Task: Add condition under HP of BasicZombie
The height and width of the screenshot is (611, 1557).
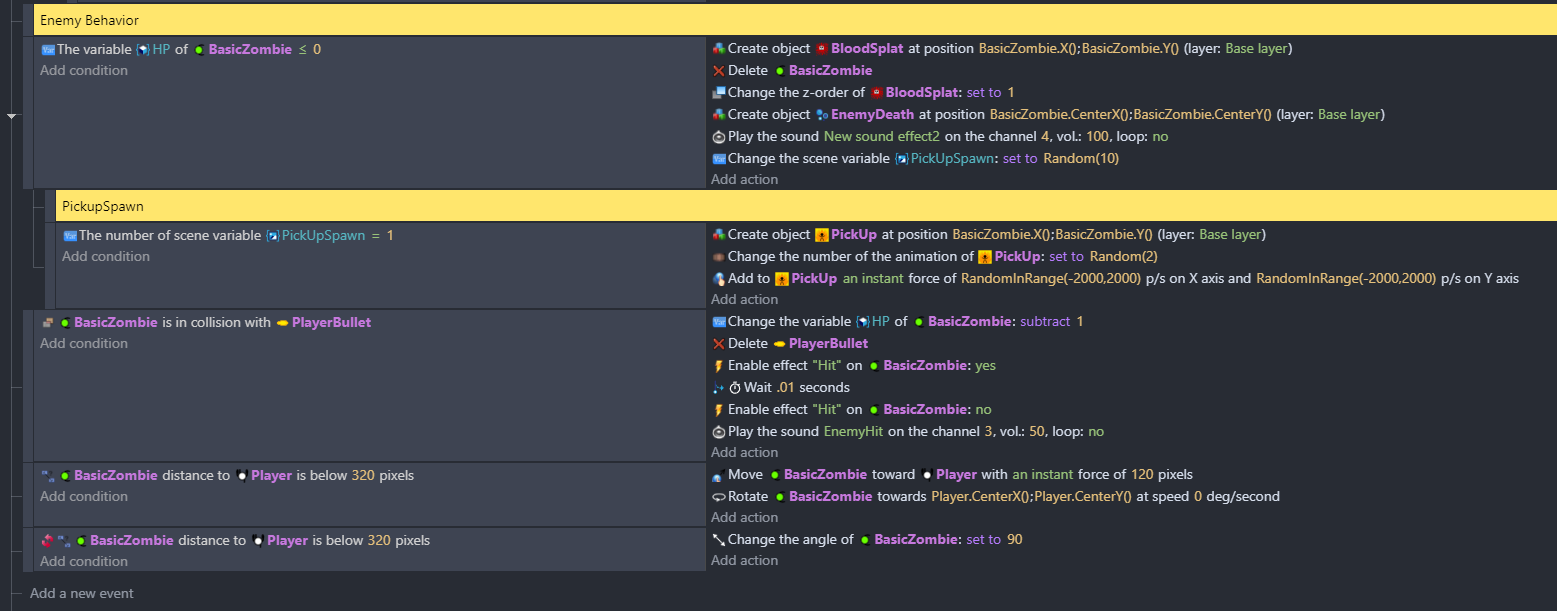Action: (x=84, y=70)
